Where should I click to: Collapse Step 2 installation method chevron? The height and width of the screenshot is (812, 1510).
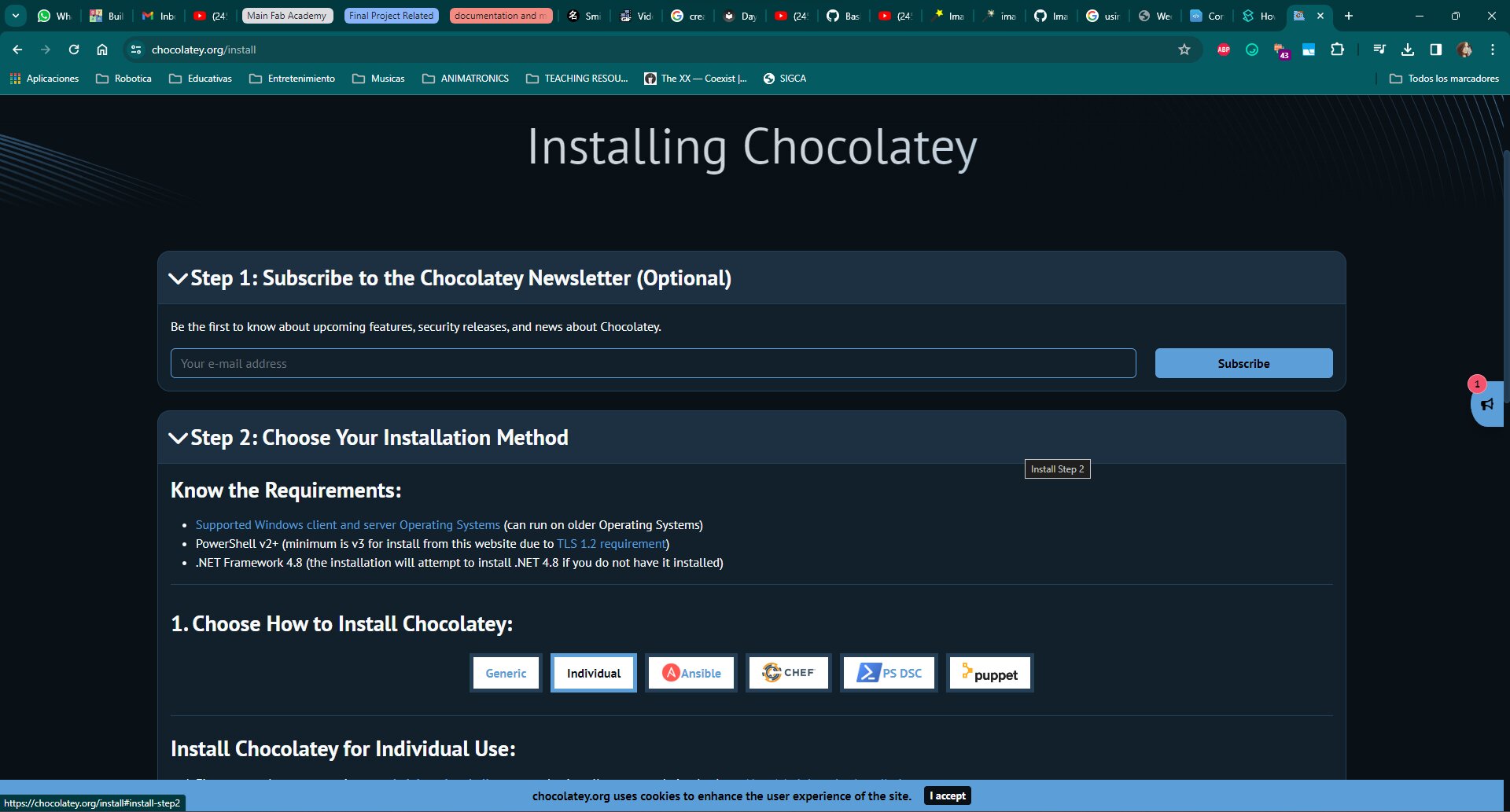(179, 438)
